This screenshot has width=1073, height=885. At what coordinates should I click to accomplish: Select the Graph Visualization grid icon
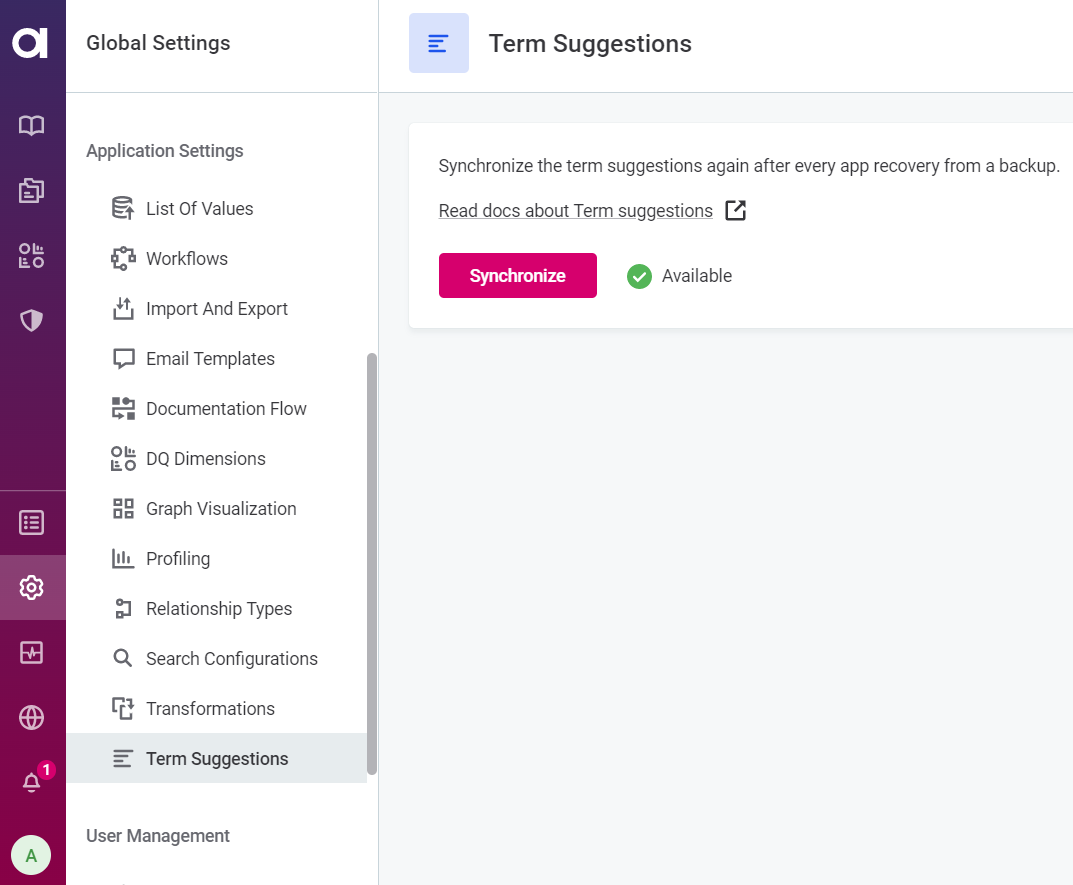pos(122,508)
